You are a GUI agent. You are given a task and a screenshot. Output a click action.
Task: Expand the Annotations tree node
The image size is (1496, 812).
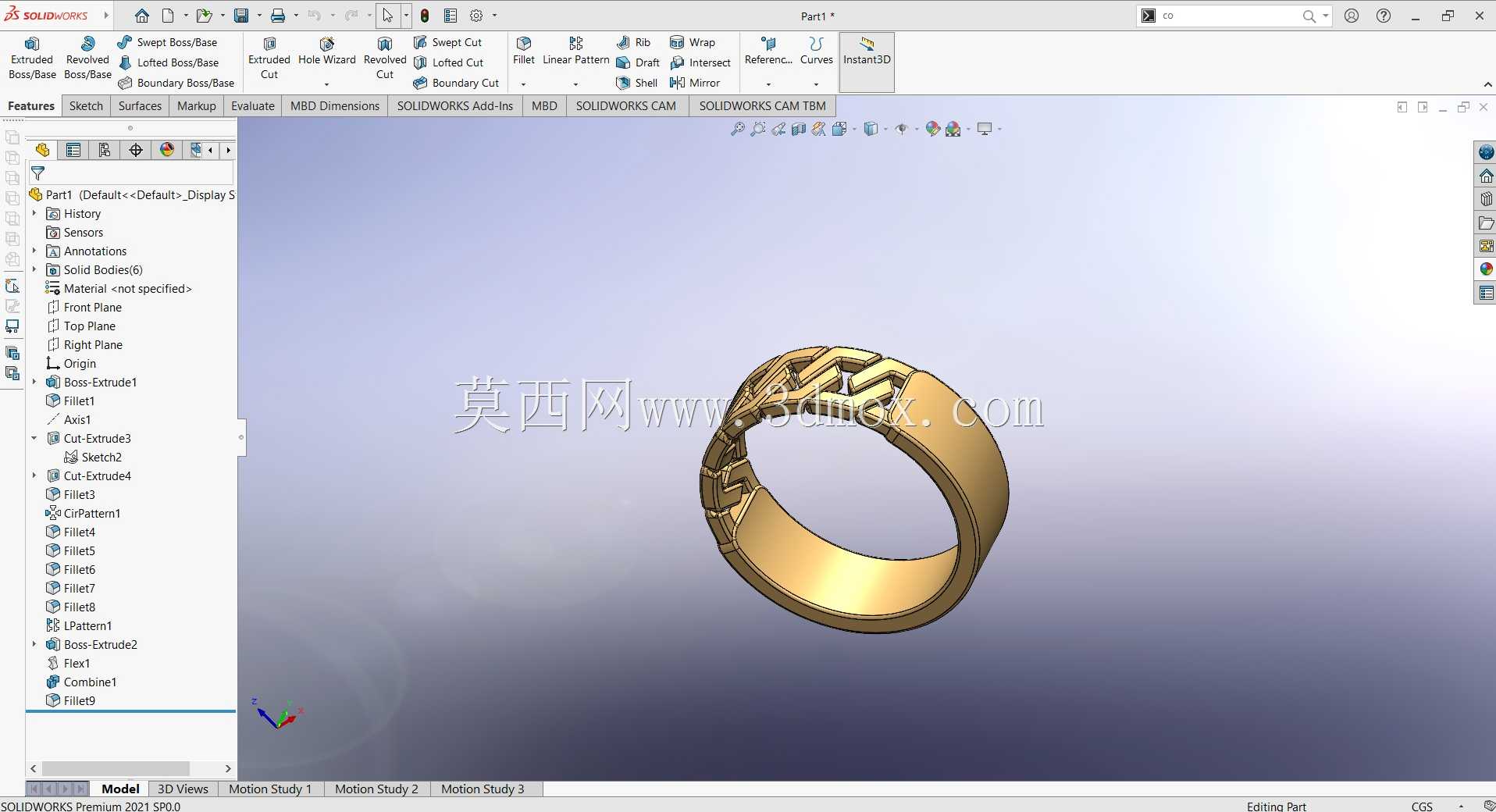34,251
